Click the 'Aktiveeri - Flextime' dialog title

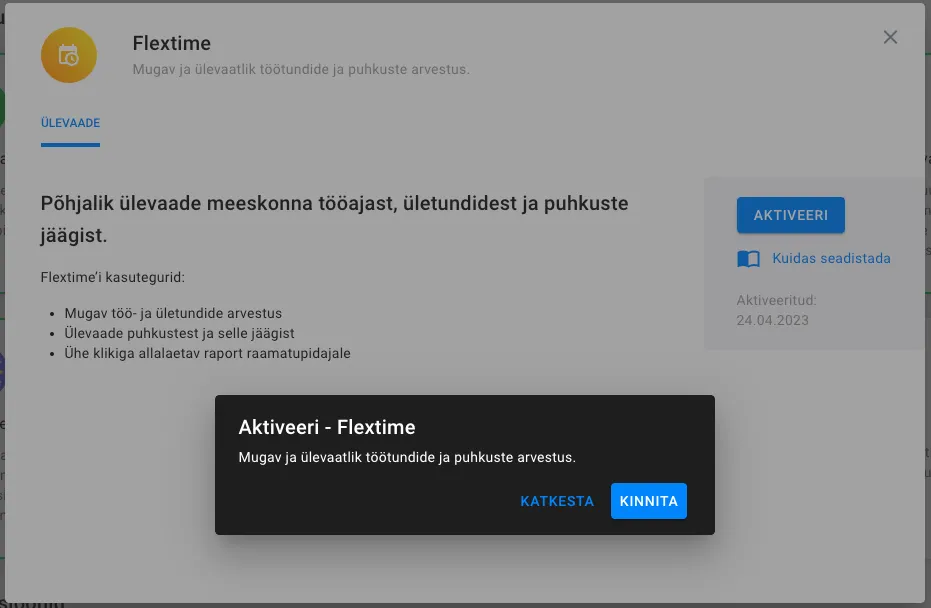[x=326, y=427]
